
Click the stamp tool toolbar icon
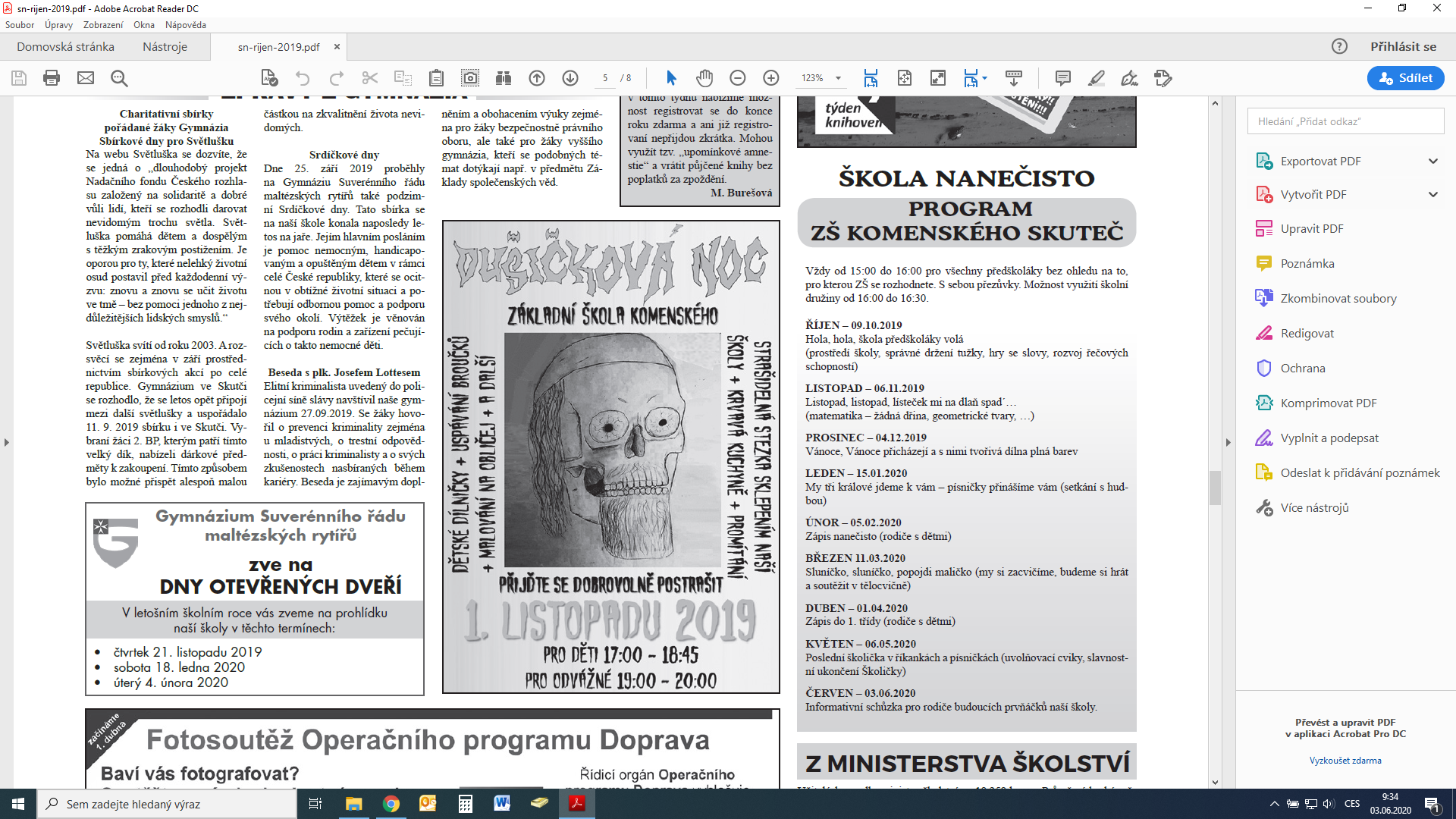1163,78
